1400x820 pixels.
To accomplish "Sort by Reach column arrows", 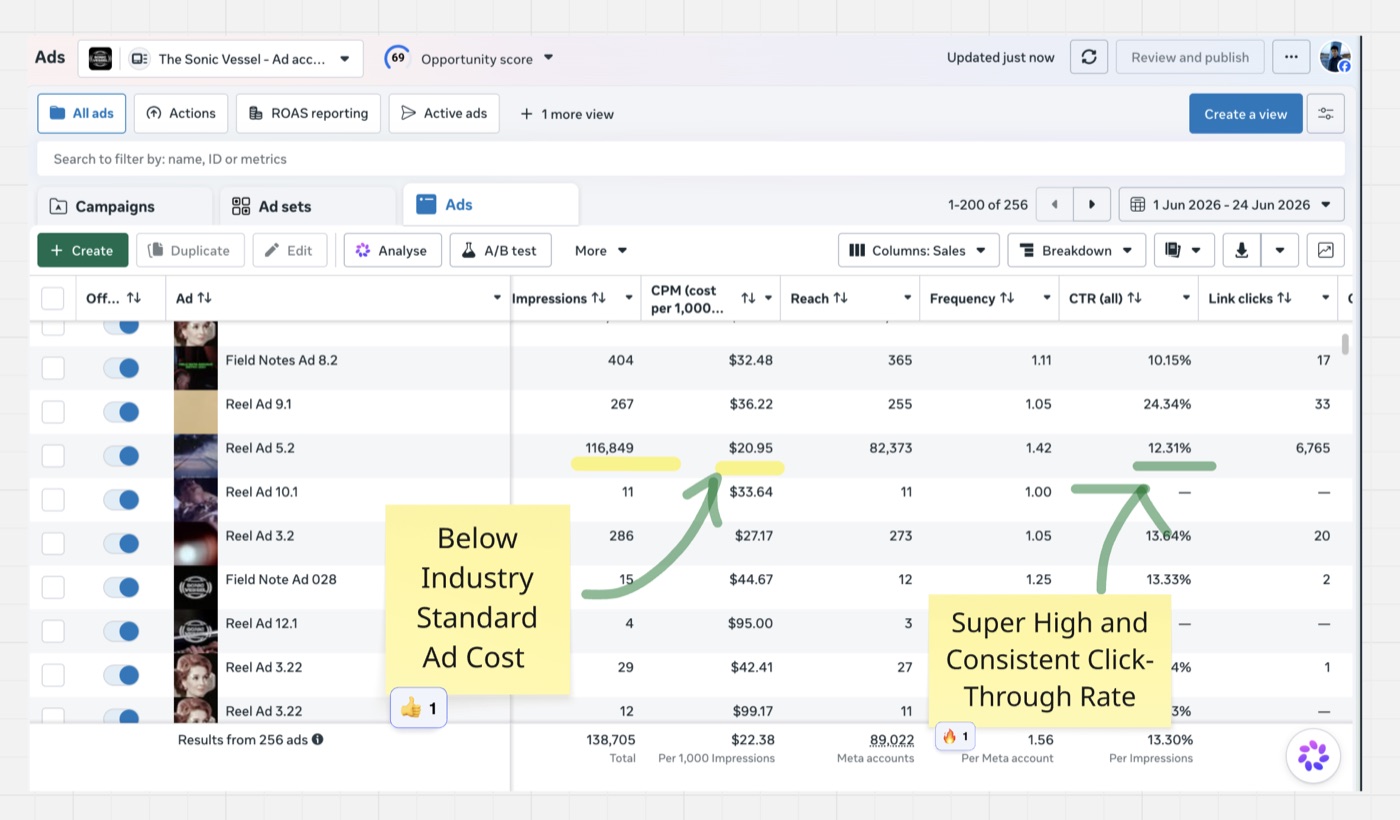I will pos(841,298).
